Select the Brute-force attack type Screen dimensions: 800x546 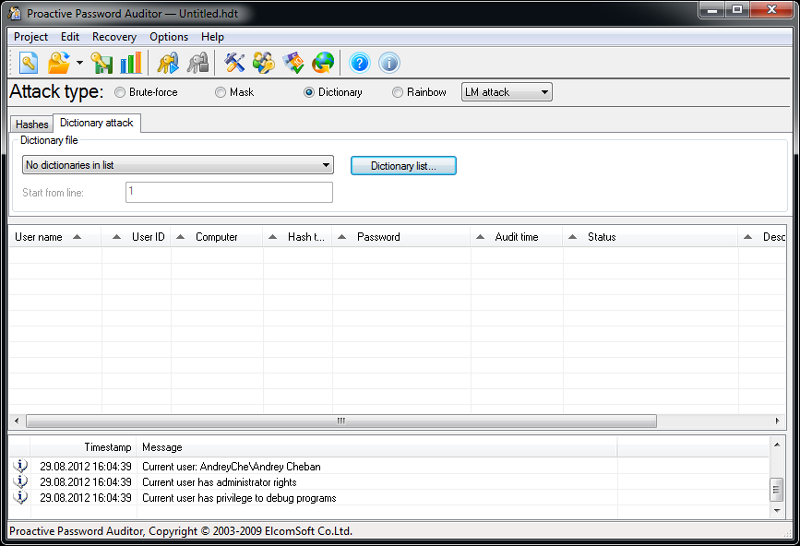pyautogui.click(x=121, y=93)
